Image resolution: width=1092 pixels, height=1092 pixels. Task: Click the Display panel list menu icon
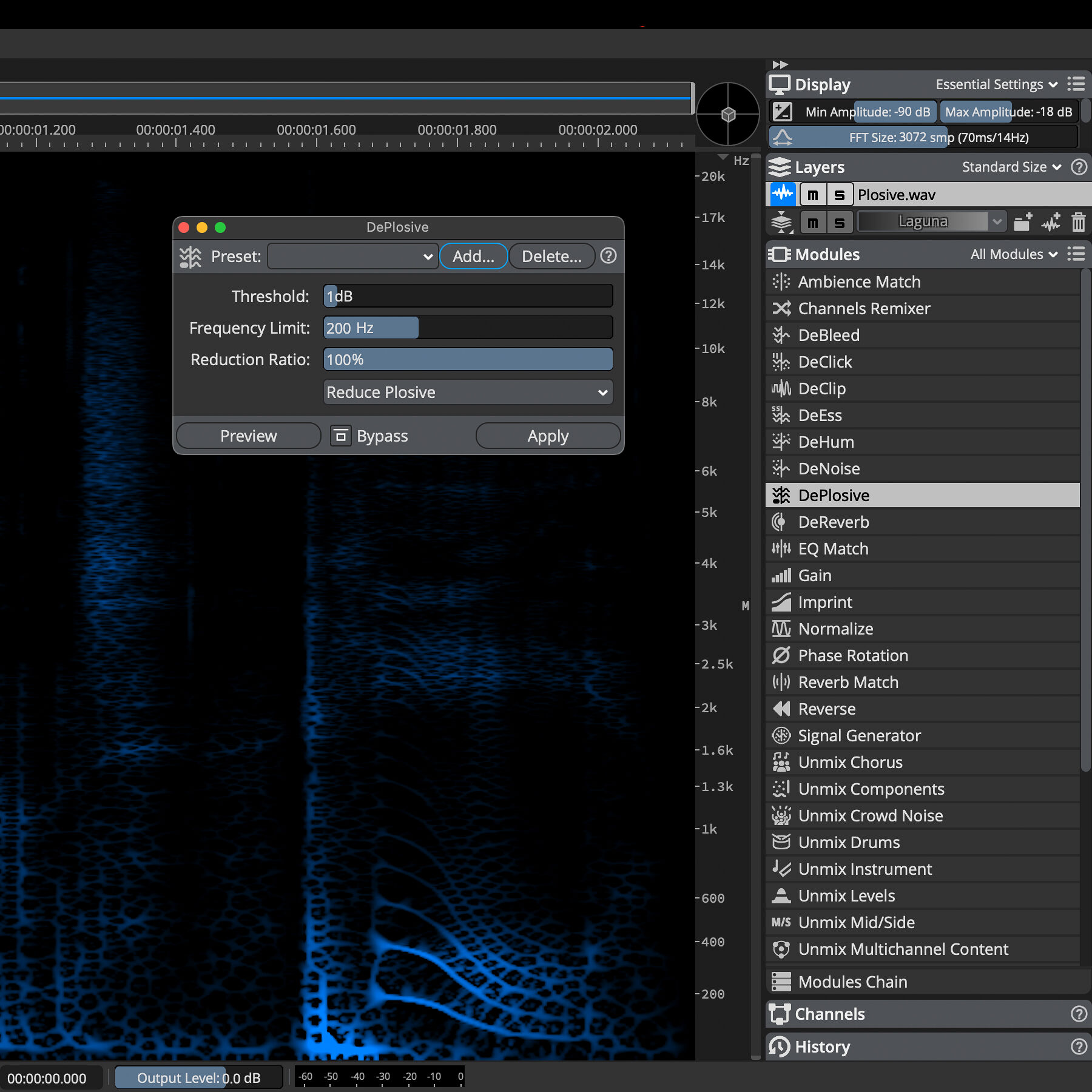[x=1076, y=84]
